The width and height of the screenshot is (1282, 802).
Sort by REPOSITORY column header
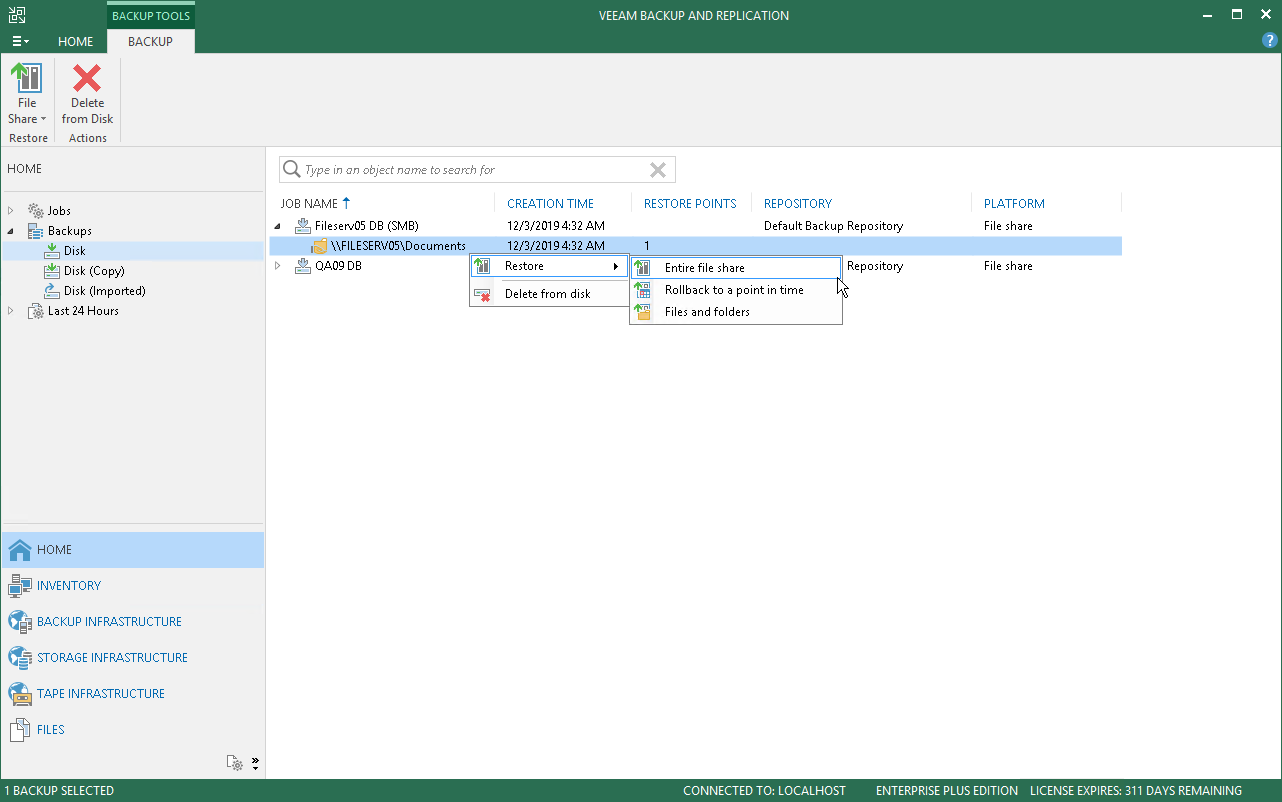(798, 204)
